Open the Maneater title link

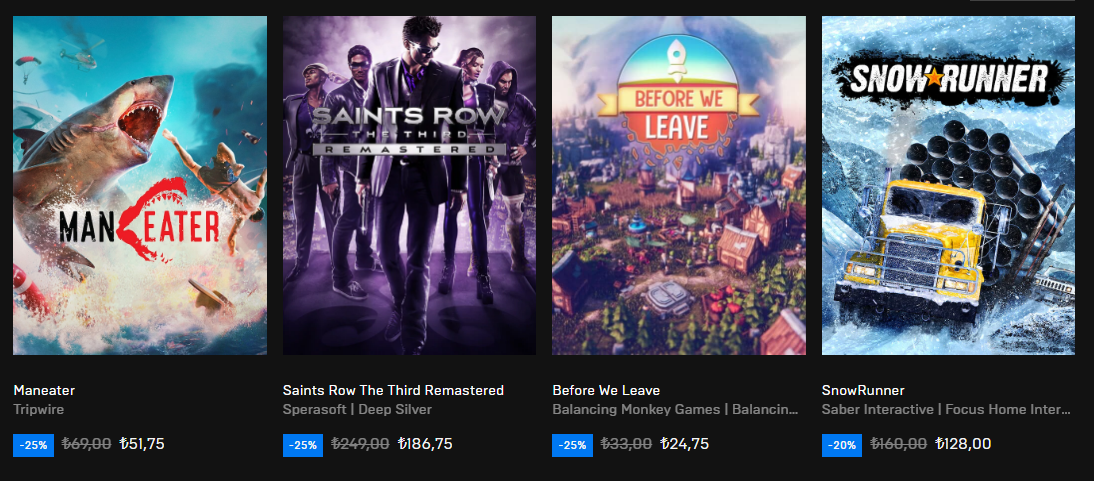(44, 390)
